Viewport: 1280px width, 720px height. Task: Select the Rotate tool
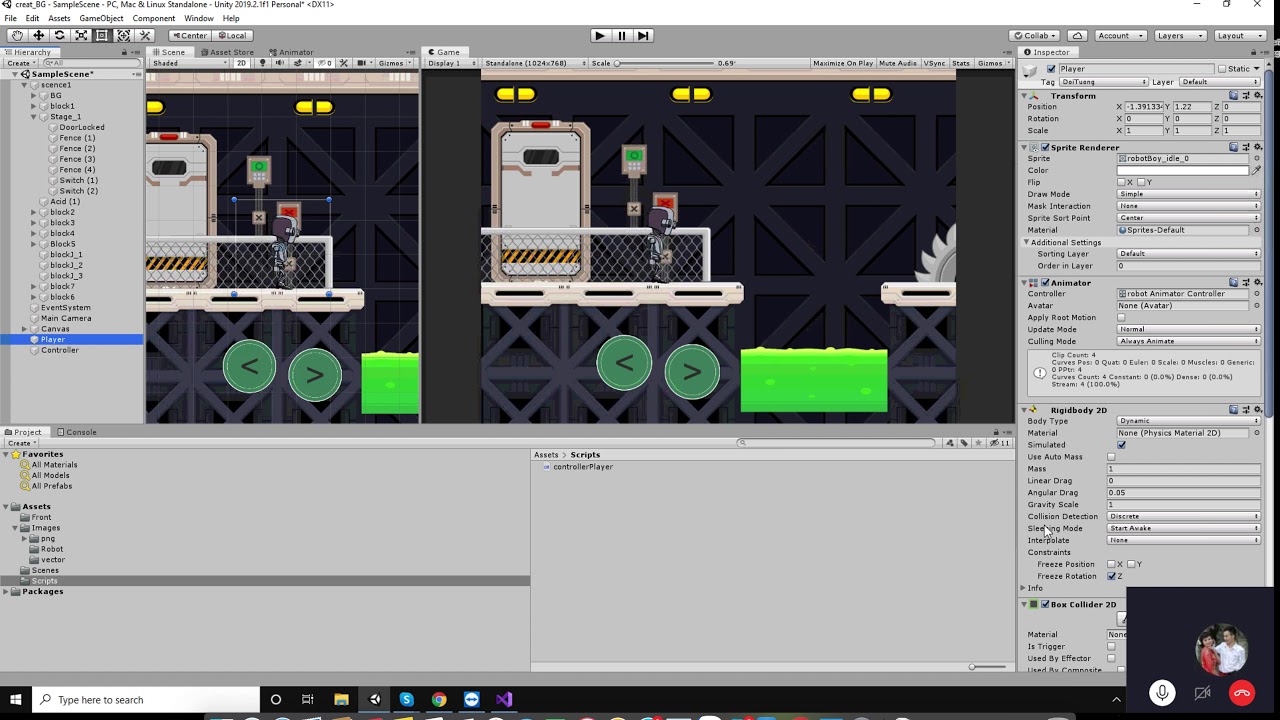[59, 35]
